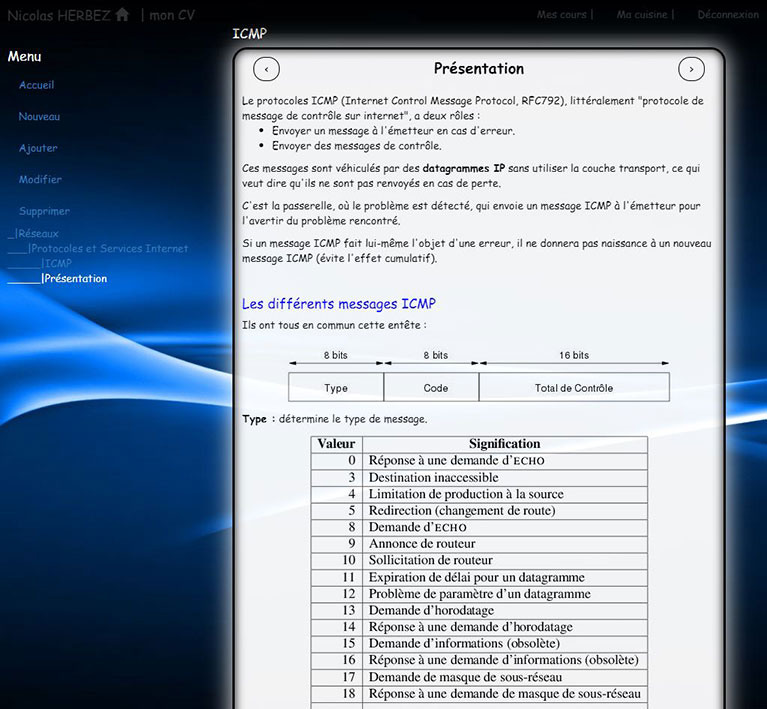Screen dimensions: 767x709
Task: Click the home icon next to Nicolas HERBEZ
Action: tap(122, 15)
